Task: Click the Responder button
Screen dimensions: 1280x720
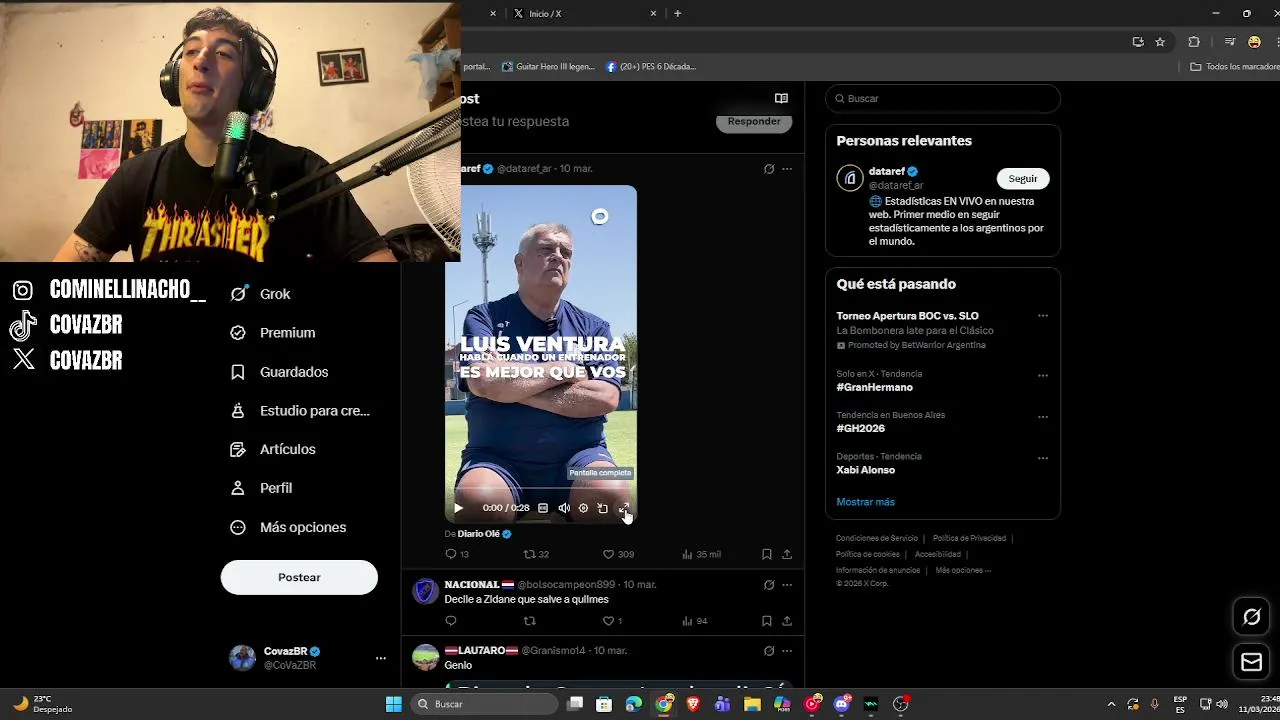Action: [754, 121]
